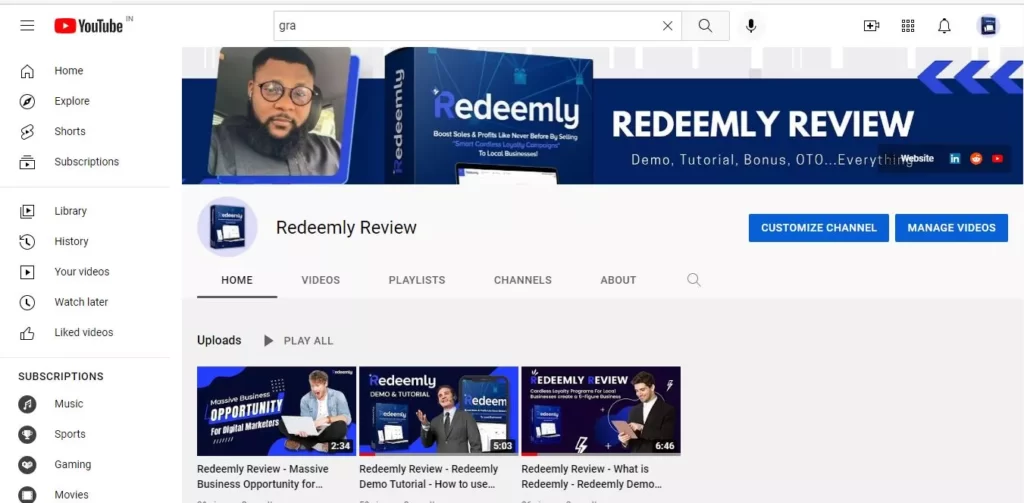Open Massive Business Opportunity video thumbnail
Image resolution: width=1024 pixels, height=503 pixels.
(276, 410)
